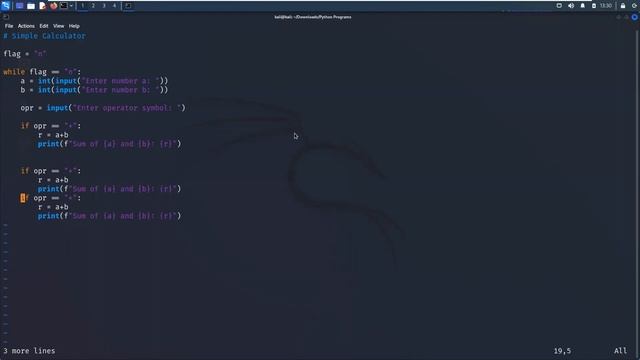Launch the text editor panel icon

point(42,6)
